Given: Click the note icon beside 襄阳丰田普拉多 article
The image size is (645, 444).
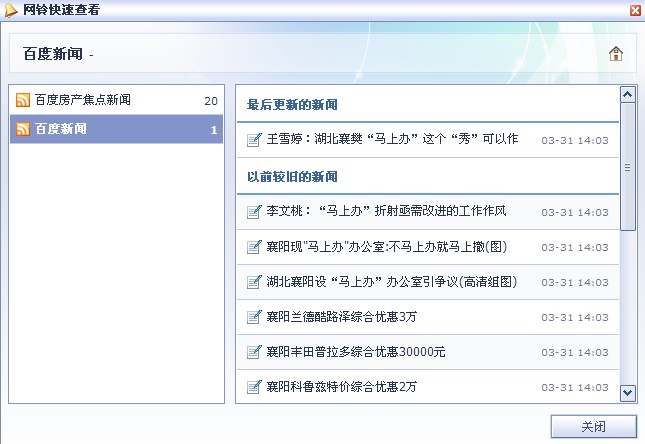Looking at the screenshot, I should point(254,352).
